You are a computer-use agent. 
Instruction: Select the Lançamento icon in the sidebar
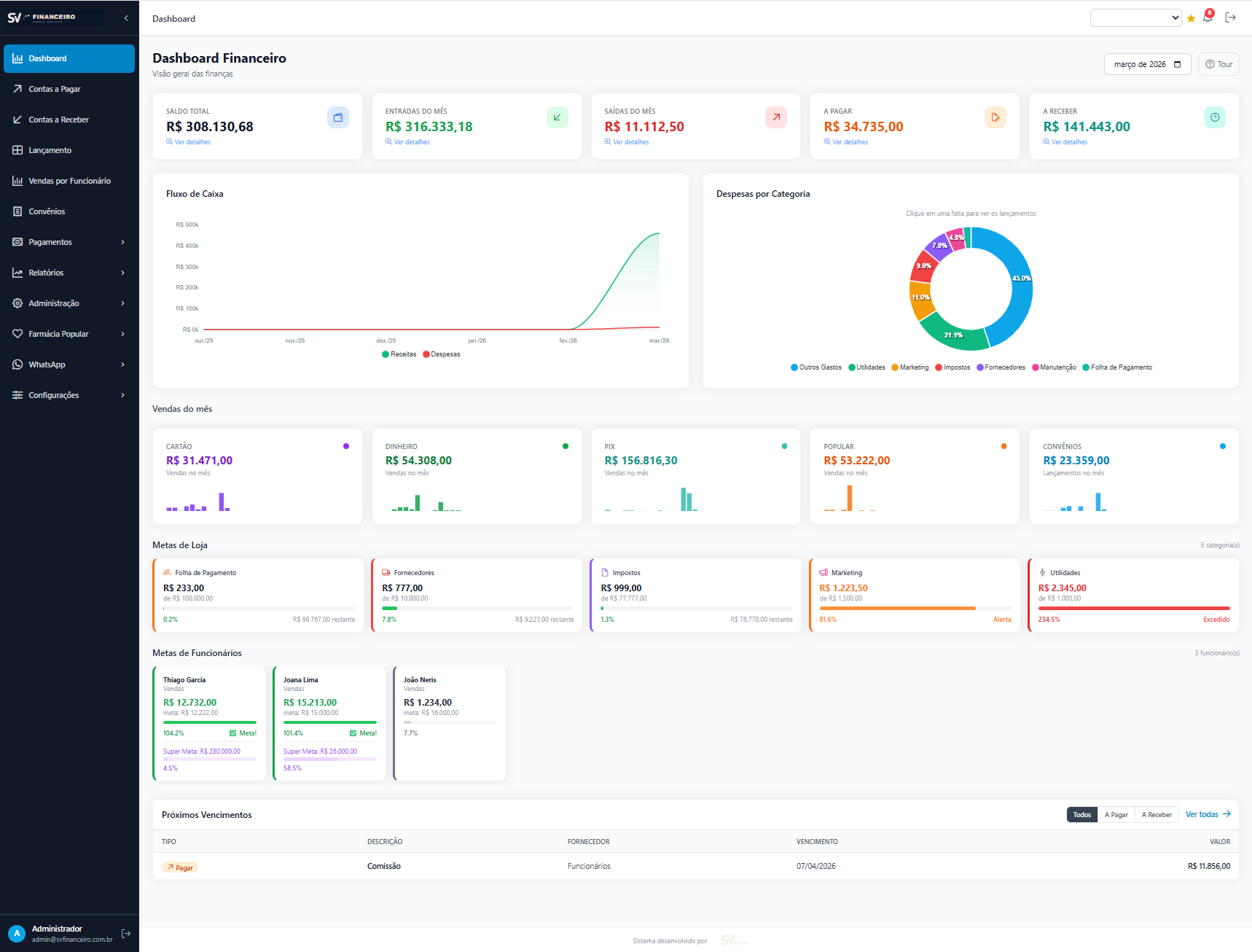click(x=17, y=149)
